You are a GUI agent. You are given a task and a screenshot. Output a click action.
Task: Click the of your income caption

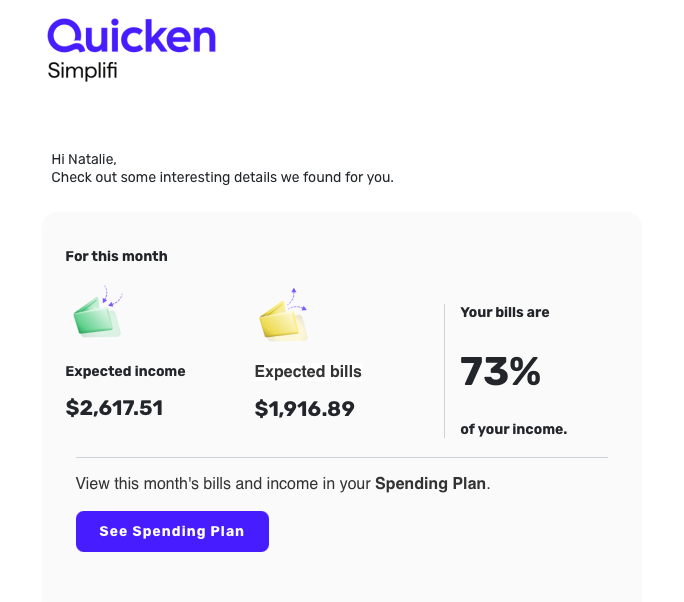[x=513, y=429]
